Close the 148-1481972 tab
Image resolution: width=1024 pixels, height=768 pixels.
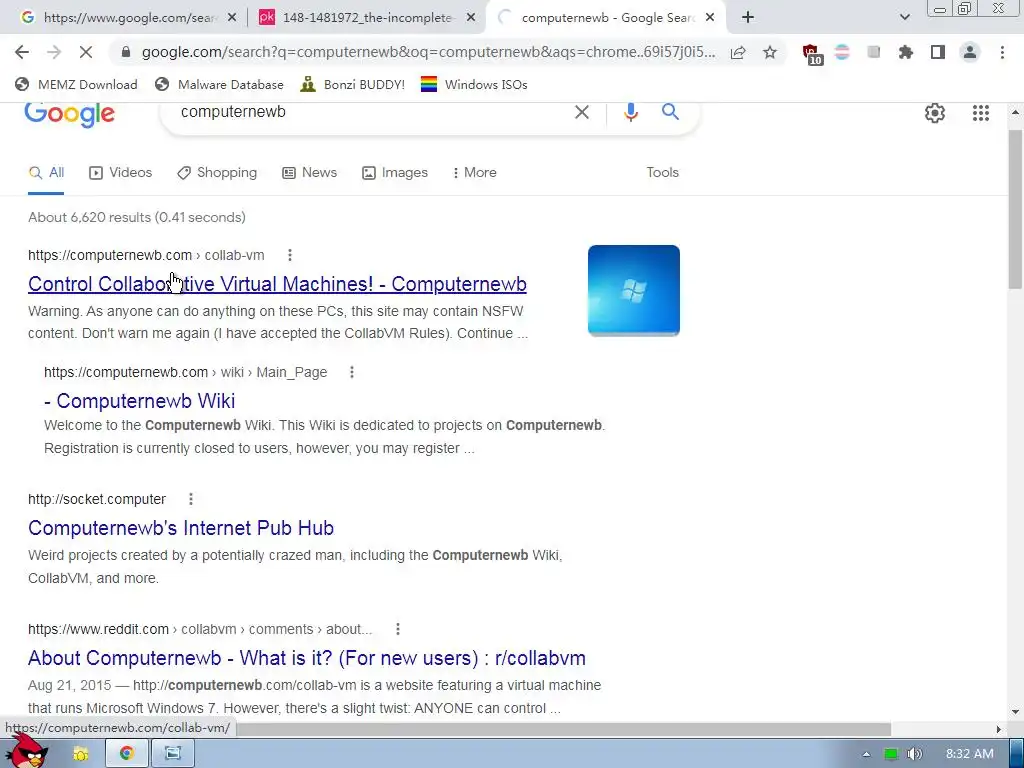[x=471, y=18]
